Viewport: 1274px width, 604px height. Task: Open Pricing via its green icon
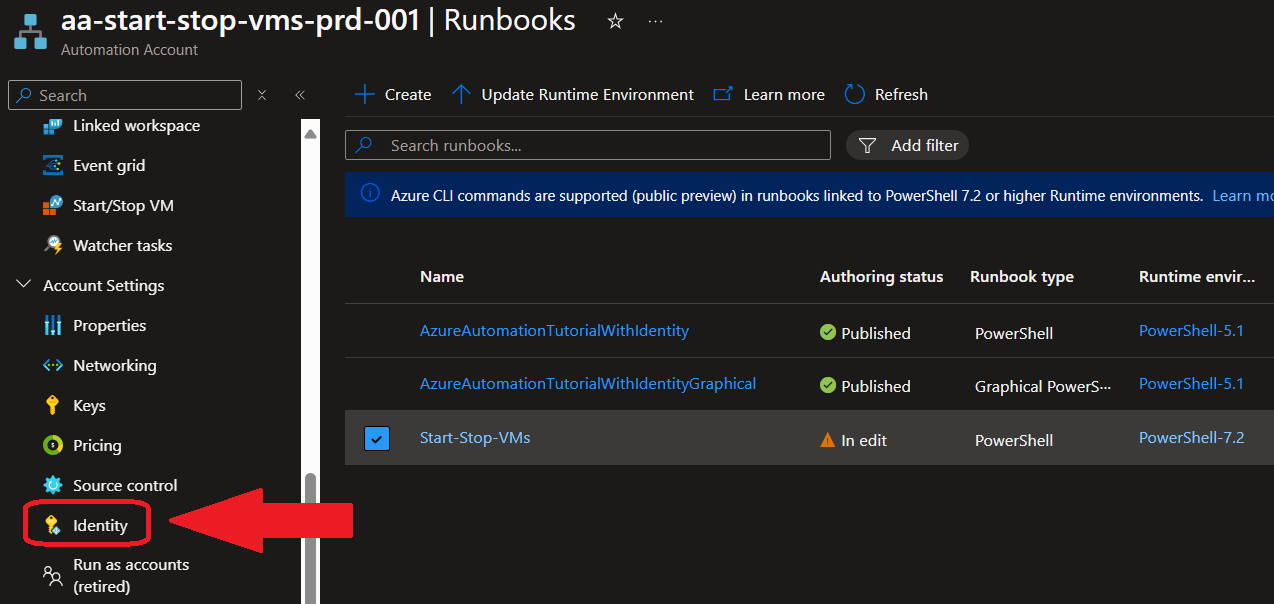53,445
